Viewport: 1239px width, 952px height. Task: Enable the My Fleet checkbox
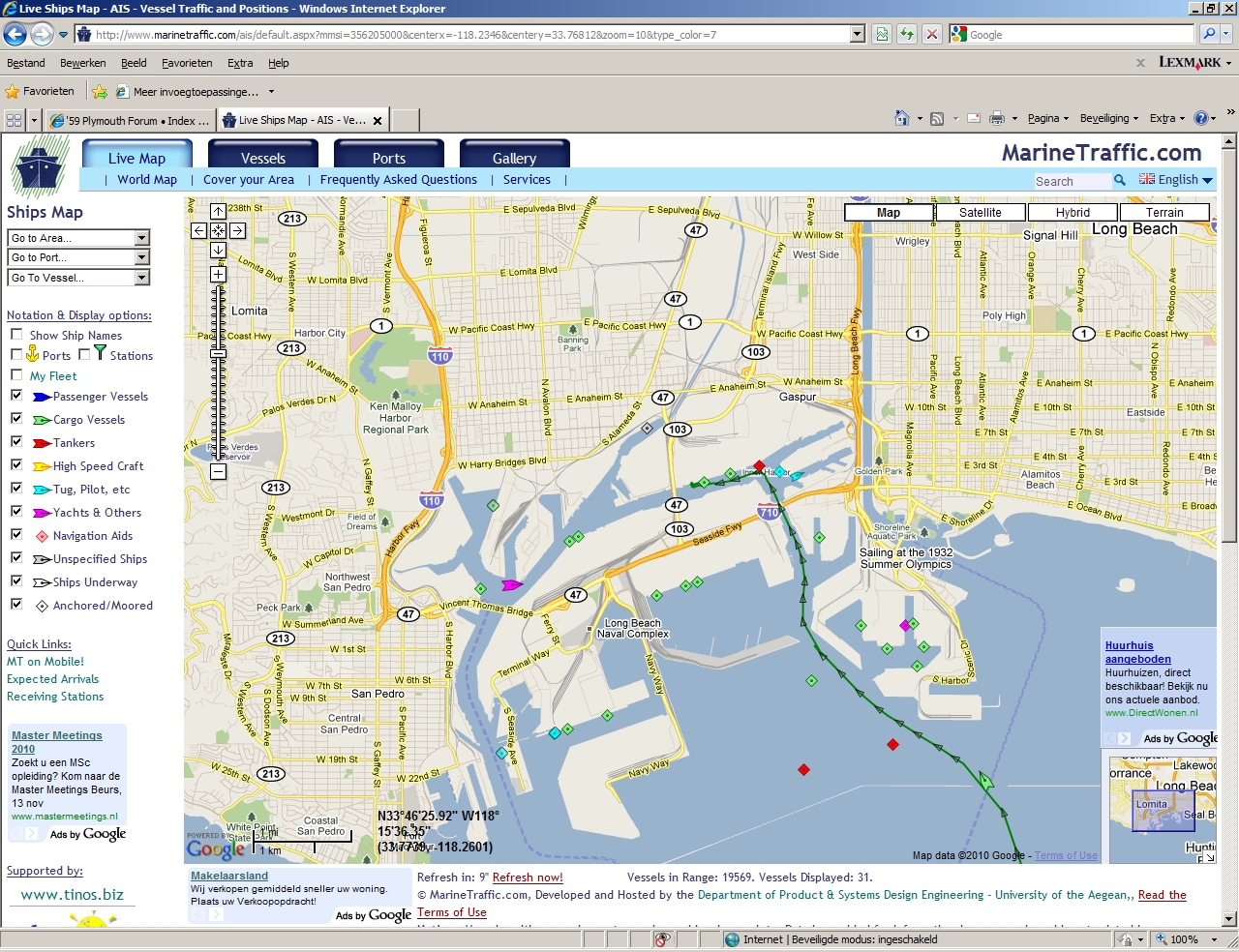[x=16, y=374]
